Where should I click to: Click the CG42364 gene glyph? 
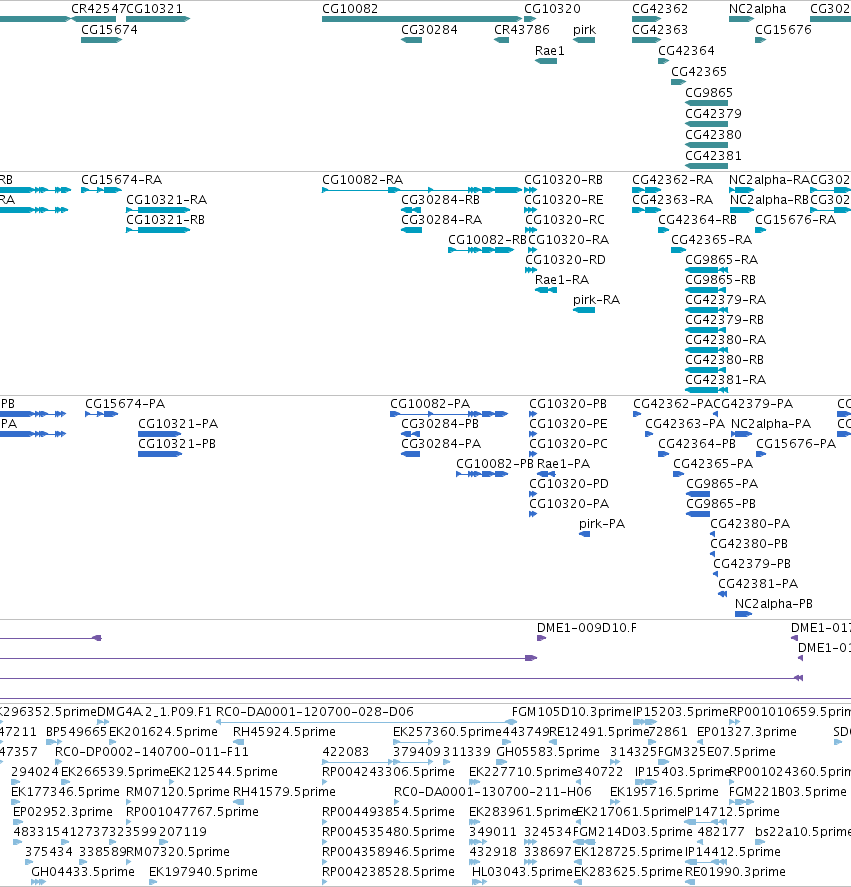coord(663,61)
